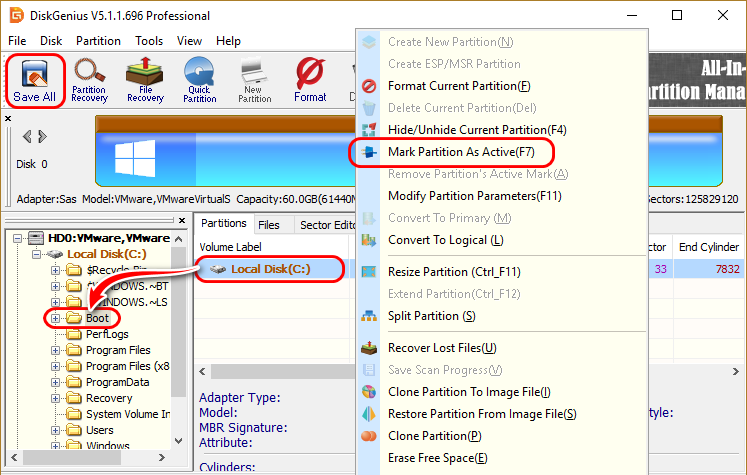Open the File menu
The height and width of the screenshot is (475, 747).
coord(17,41)
